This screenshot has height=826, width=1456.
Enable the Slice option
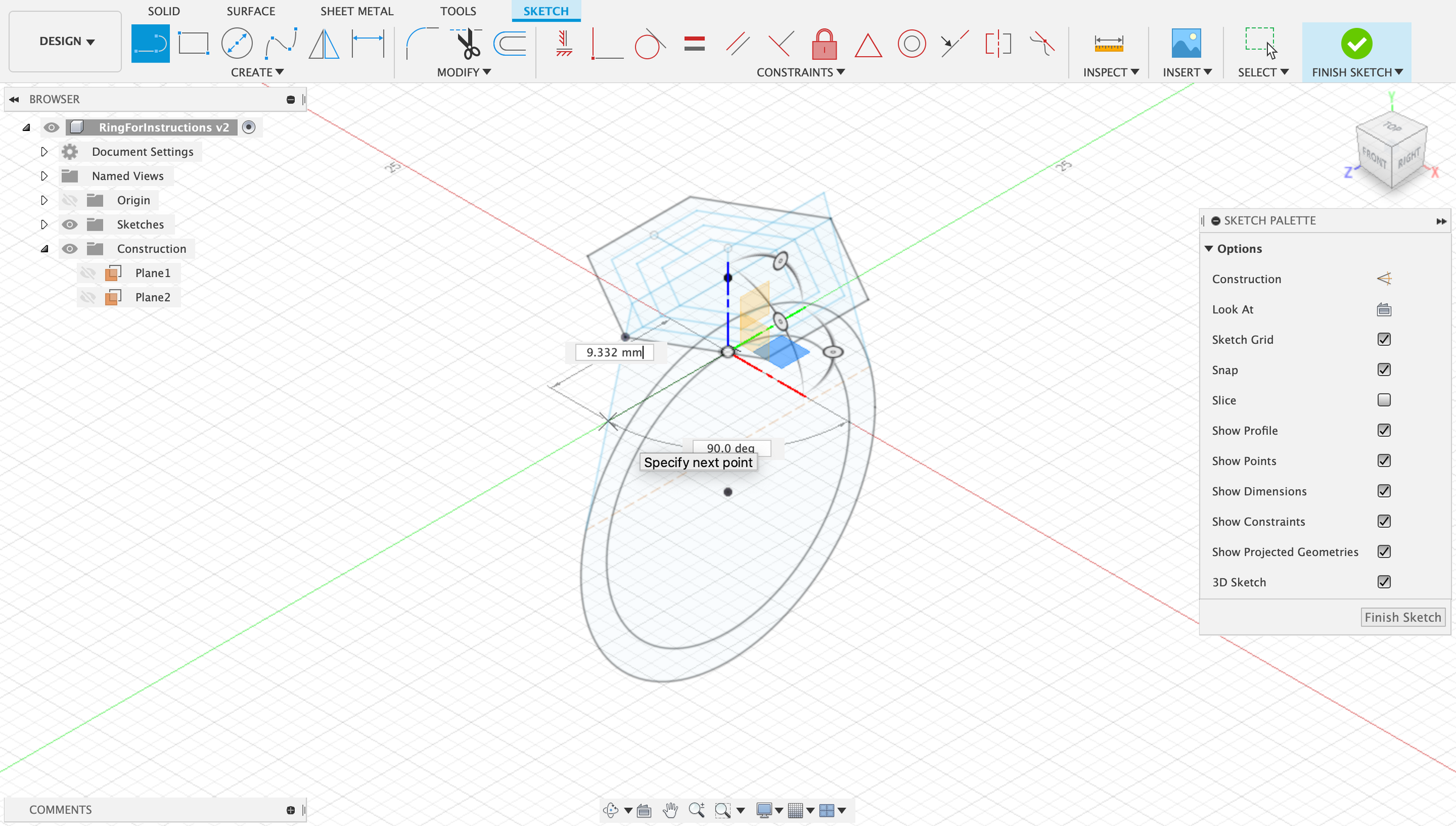point(1384,400)
